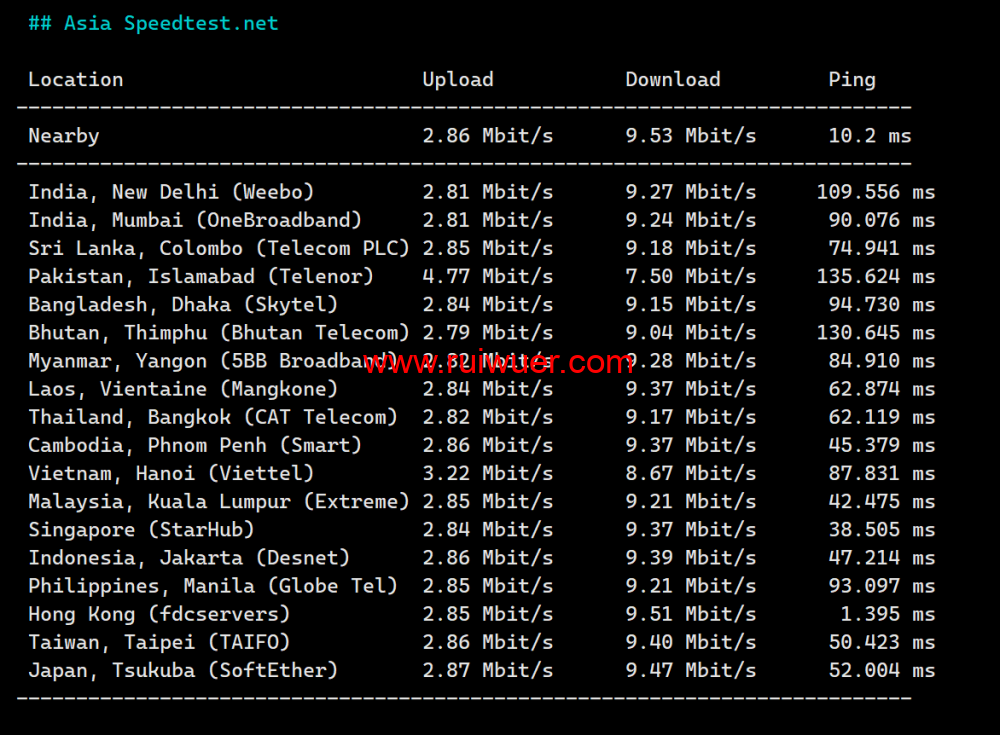This screenshot has height=735, width=1000.
Task: Select Pakistan, Islamabad (Telenor) entry
Action: [x=201, y=276]
